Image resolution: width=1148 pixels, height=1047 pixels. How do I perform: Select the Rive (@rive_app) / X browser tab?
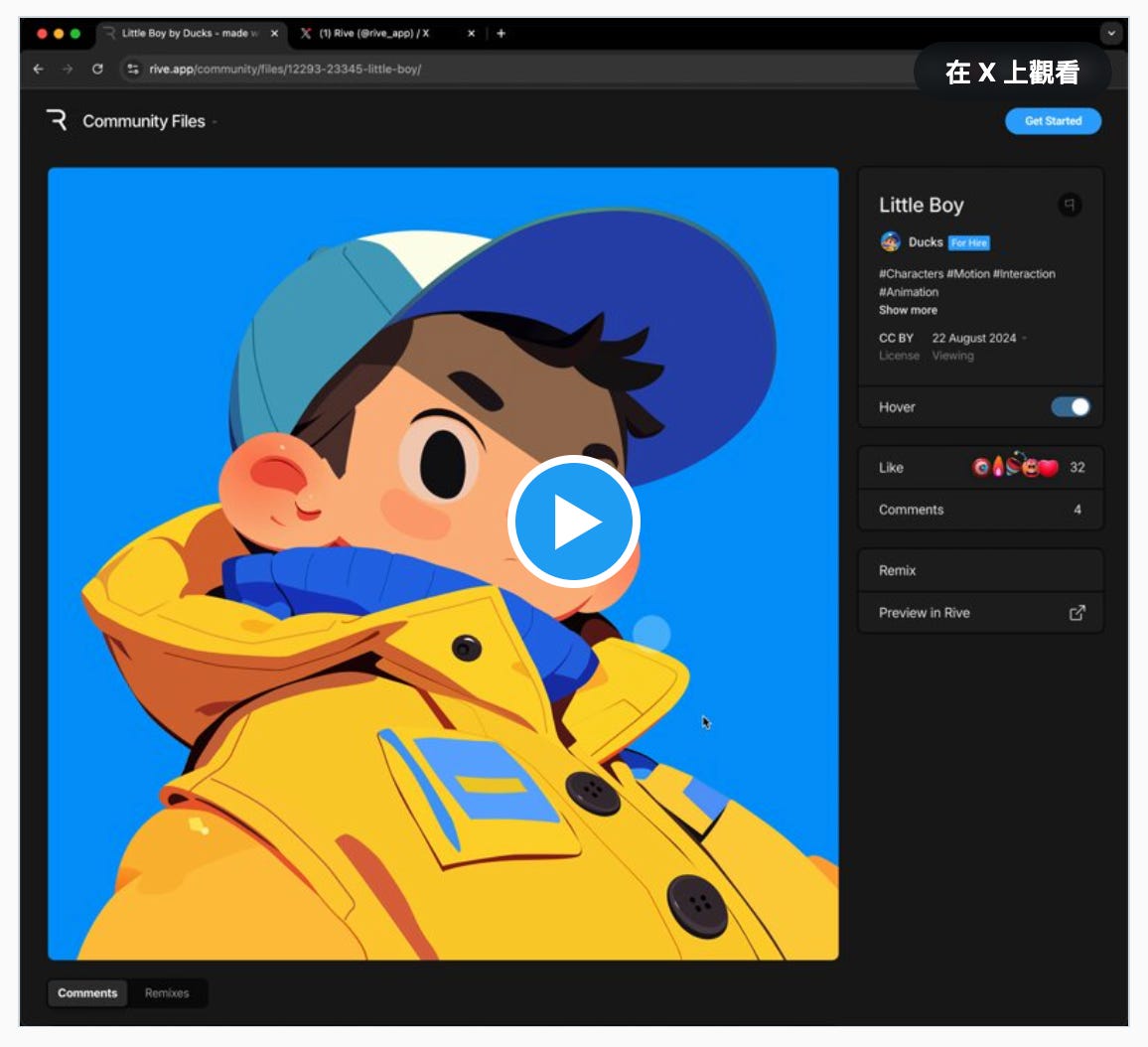[388, 34]
